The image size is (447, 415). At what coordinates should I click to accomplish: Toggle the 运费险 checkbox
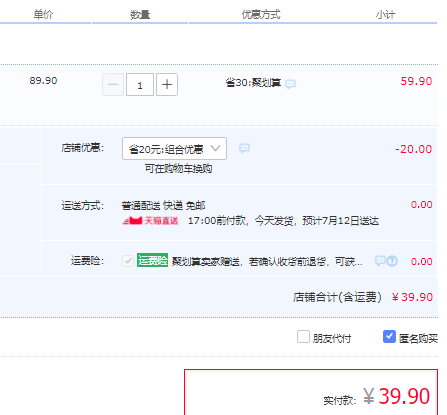coord(128,261)
